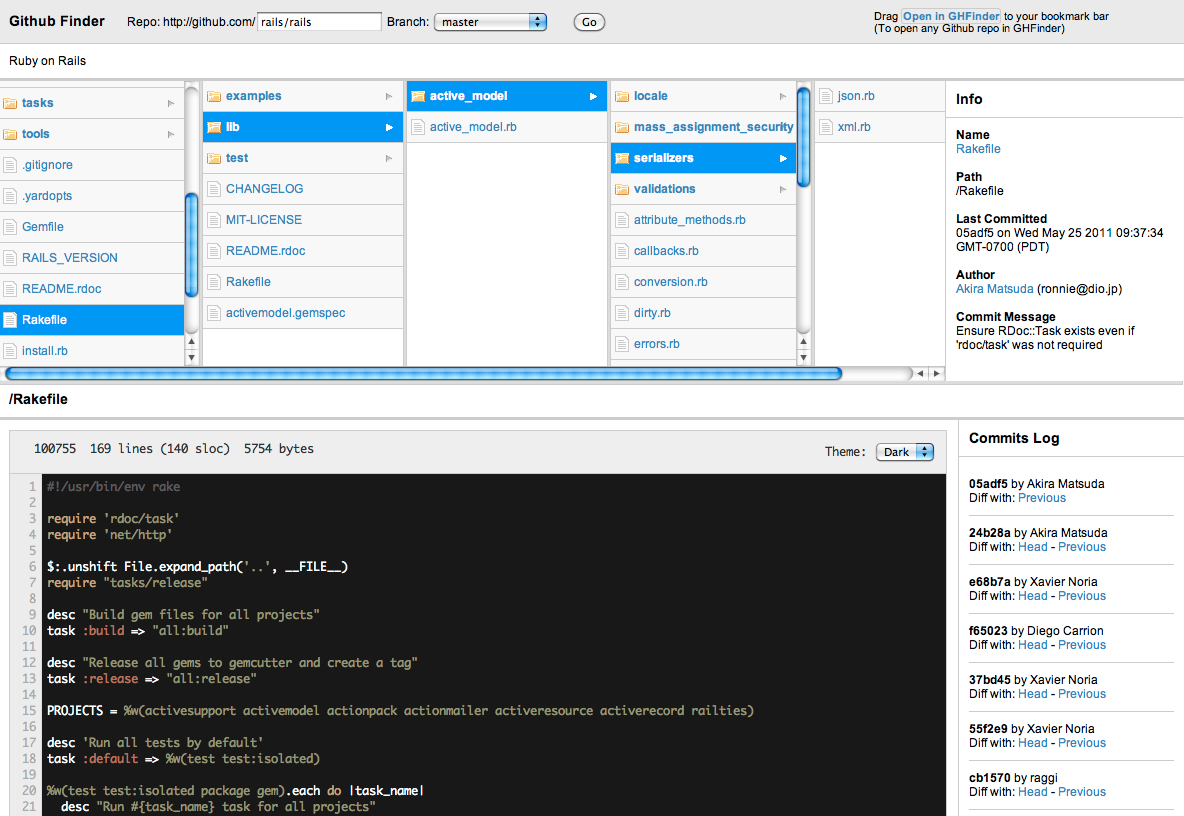The height and width of the screenshot is (816, 1184).
Task: Open the Branch dropdown showing master
Action: point(490,22)
